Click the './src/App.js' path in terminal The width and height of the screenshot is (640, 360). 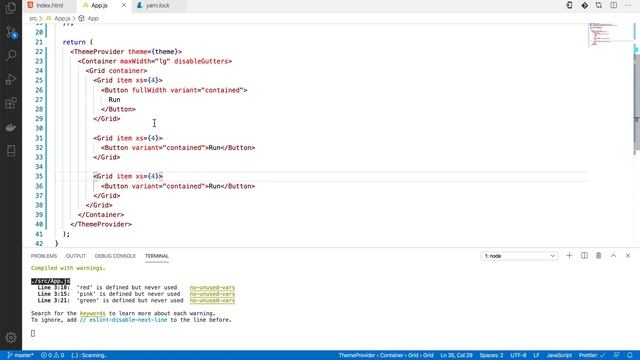click(x=51, y=281)
